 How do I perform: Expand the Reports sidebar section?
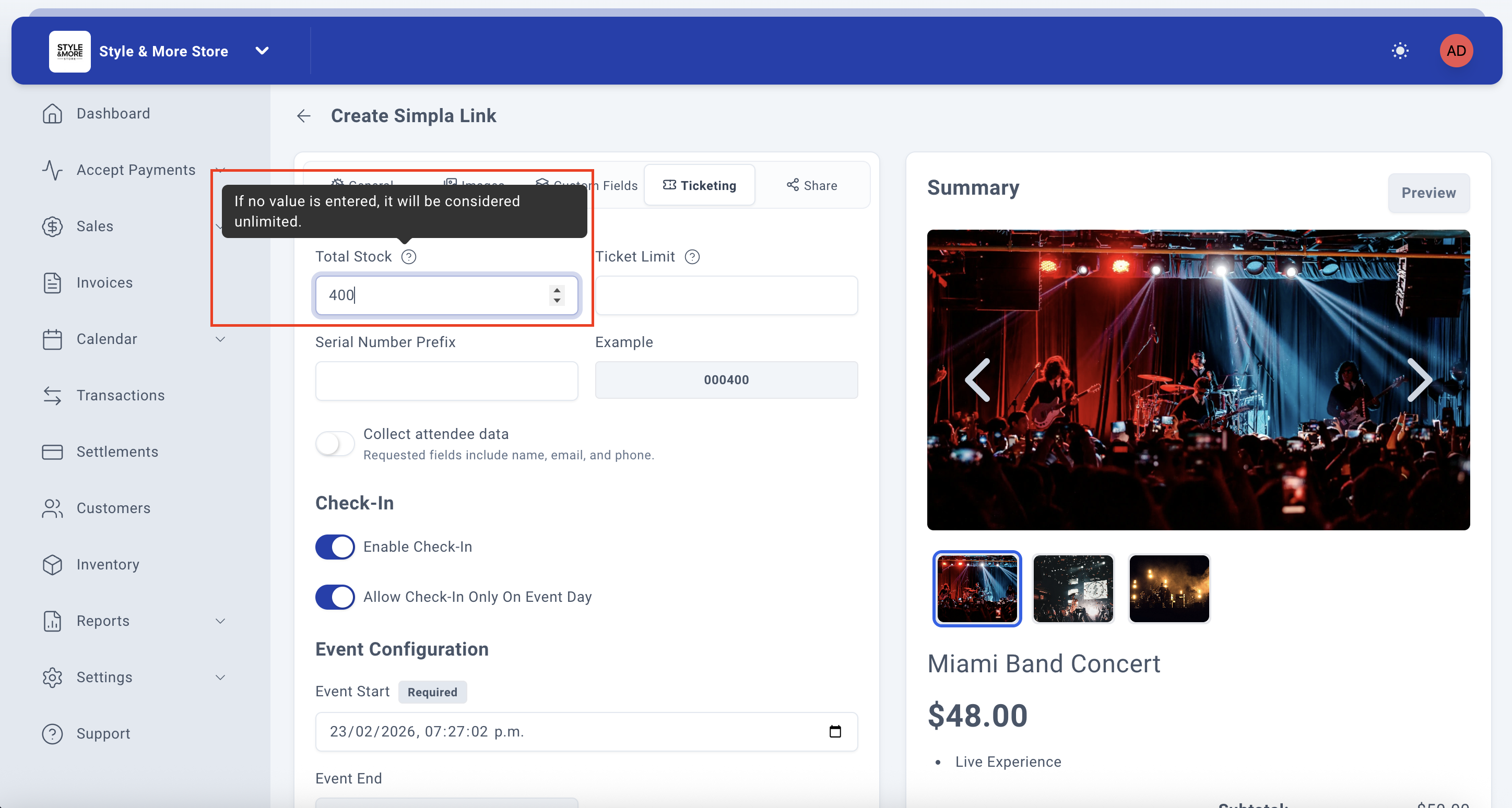pyautogui.click(x=220, y=621)
